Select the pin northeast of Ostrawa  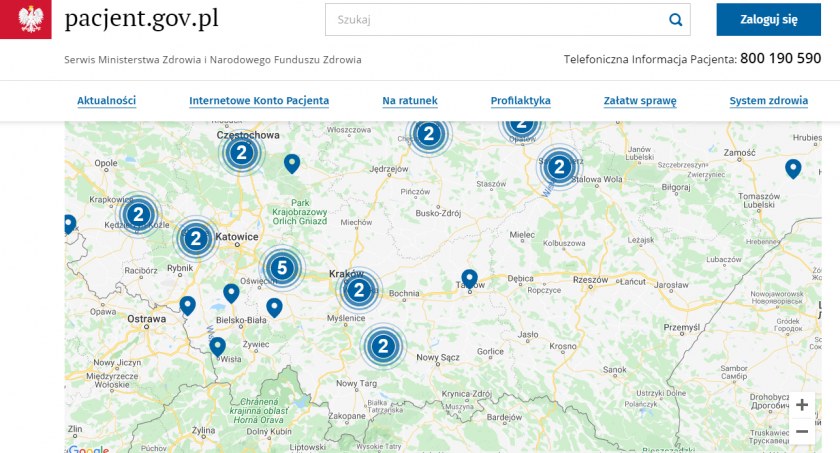tap(188, 306)
